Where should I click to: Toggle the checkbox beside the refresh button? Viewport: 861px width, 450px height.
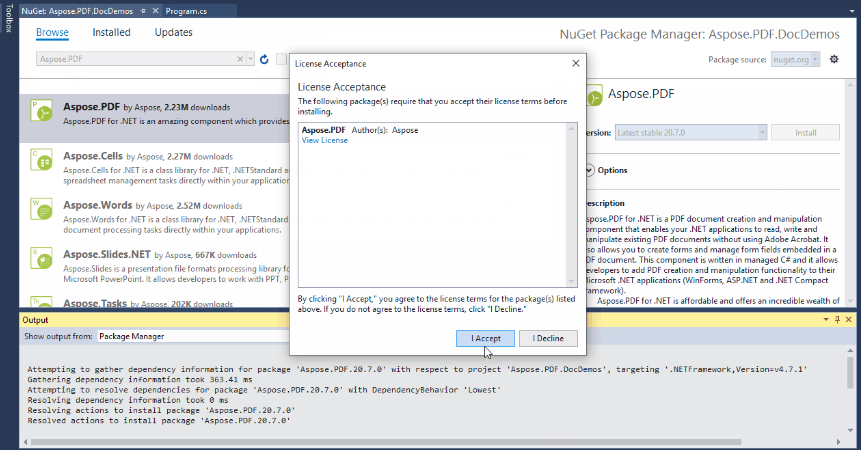pyautogui.click(x=282, y=59)
